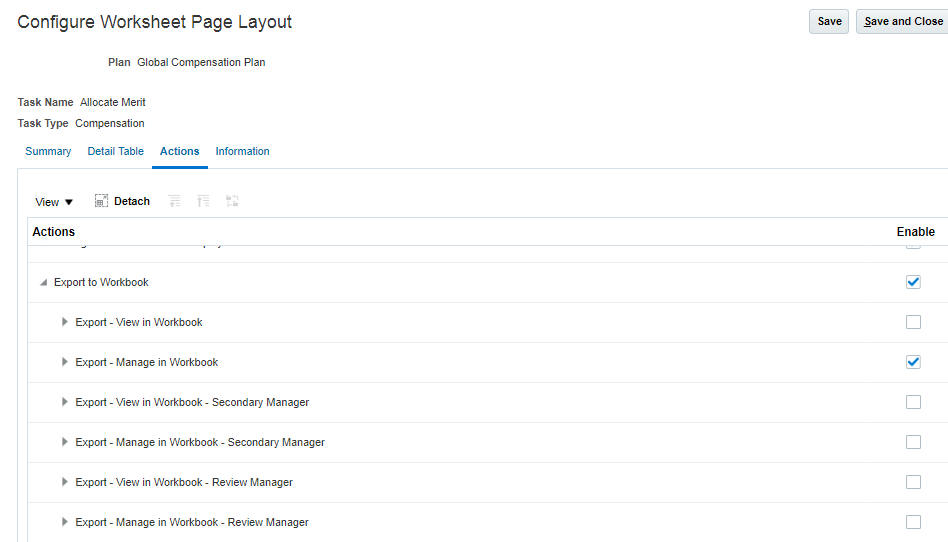This screenshot has width=948, height=542.
Task: Collapse the Export to Workbook node
Action: (x=43, y=283)
